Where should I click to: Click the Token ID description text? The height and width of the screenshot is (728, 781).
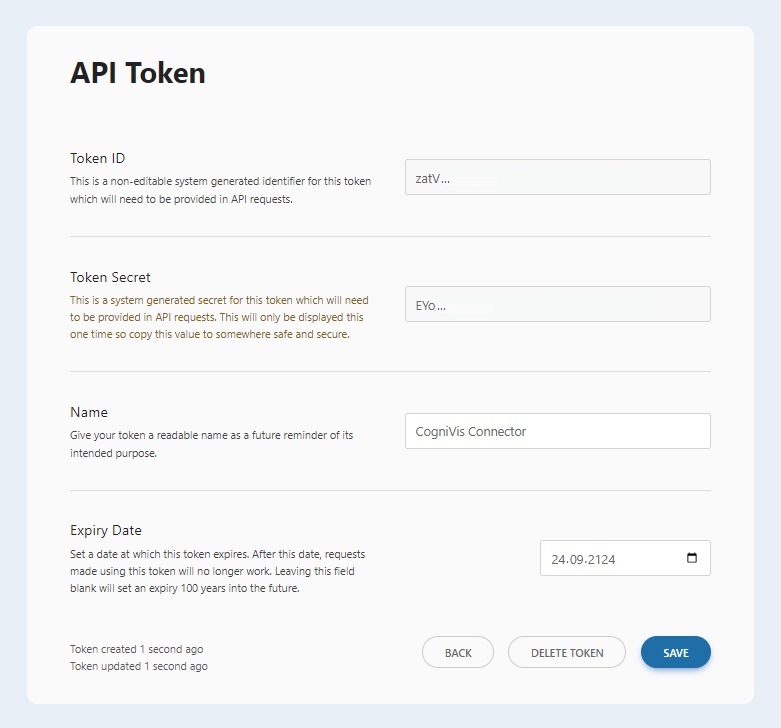(x=220, y=190)
